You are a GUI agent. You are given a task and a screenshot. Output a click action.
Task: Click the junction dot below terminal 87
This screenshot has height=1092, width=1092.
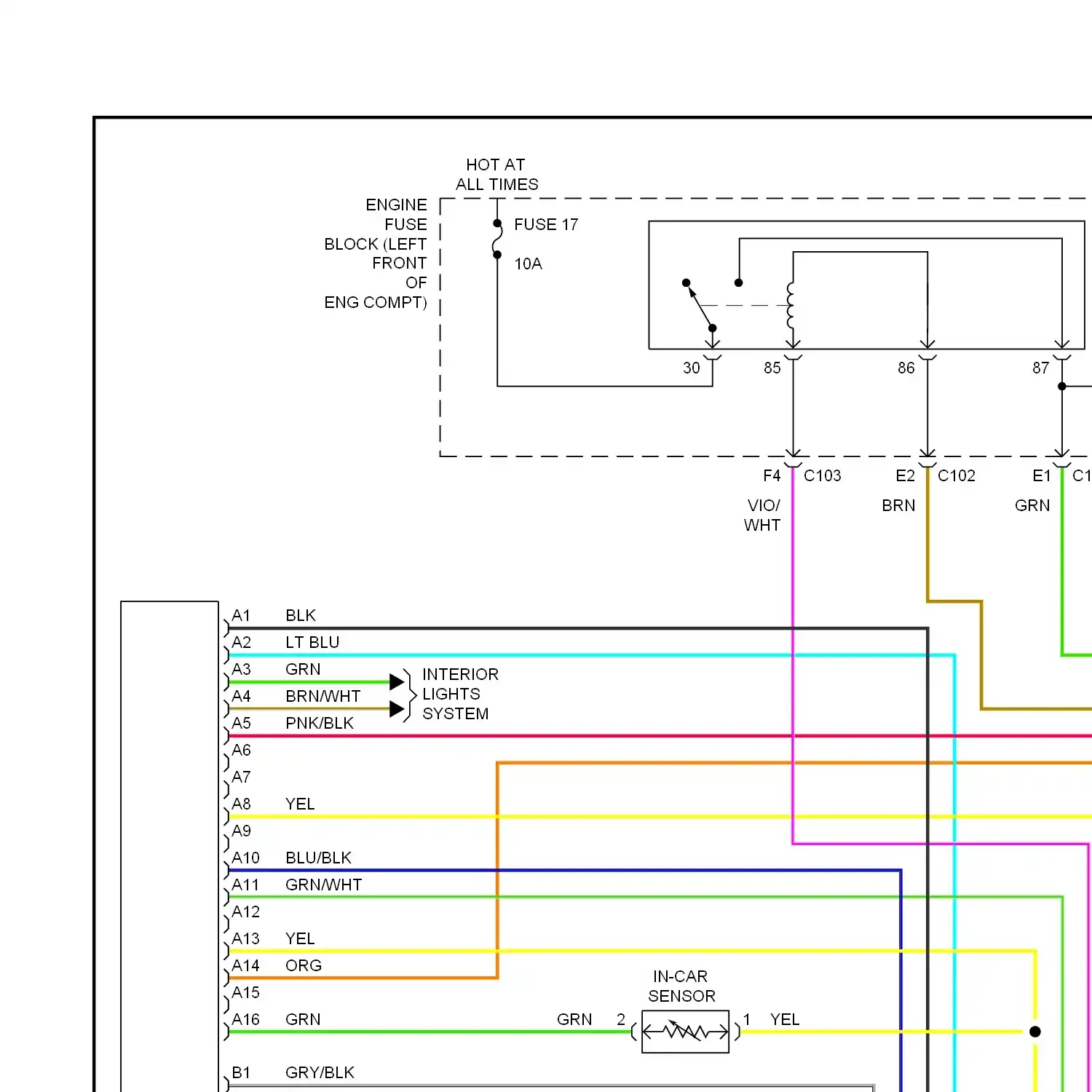pyautogui.click(x=1062, y=387)
